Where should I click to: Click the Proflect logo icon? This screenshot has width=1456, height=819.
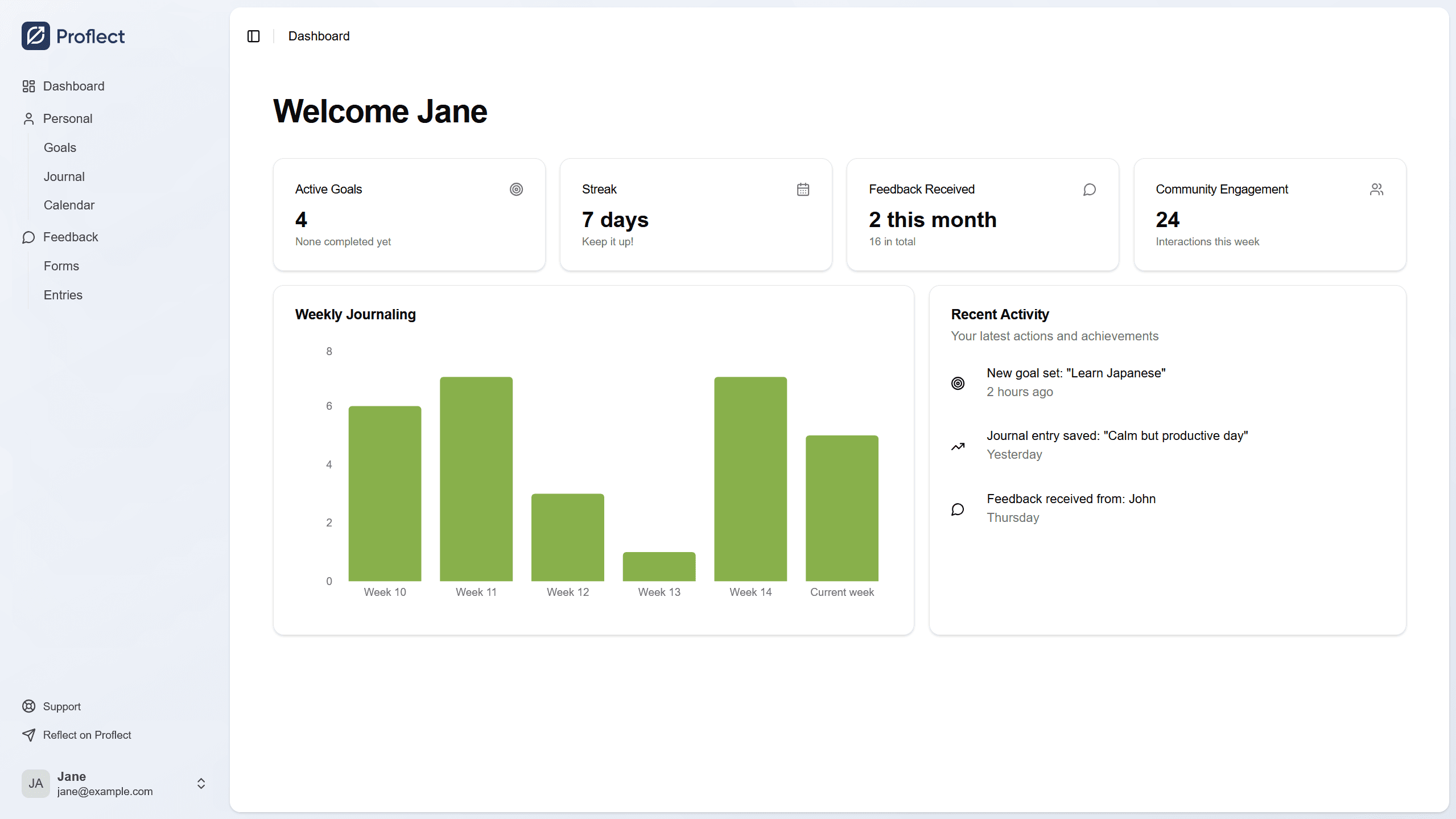(x=36, y=36)
